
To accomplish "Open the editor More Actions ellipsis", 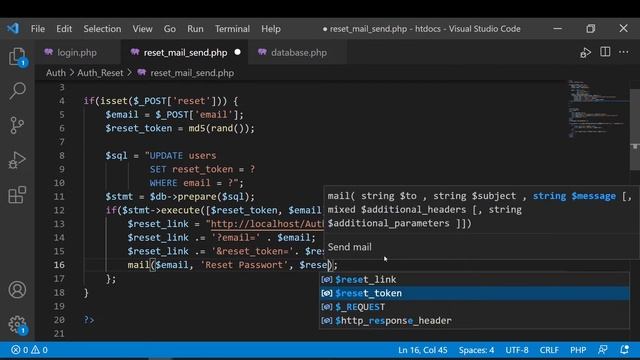I will 624,52.
